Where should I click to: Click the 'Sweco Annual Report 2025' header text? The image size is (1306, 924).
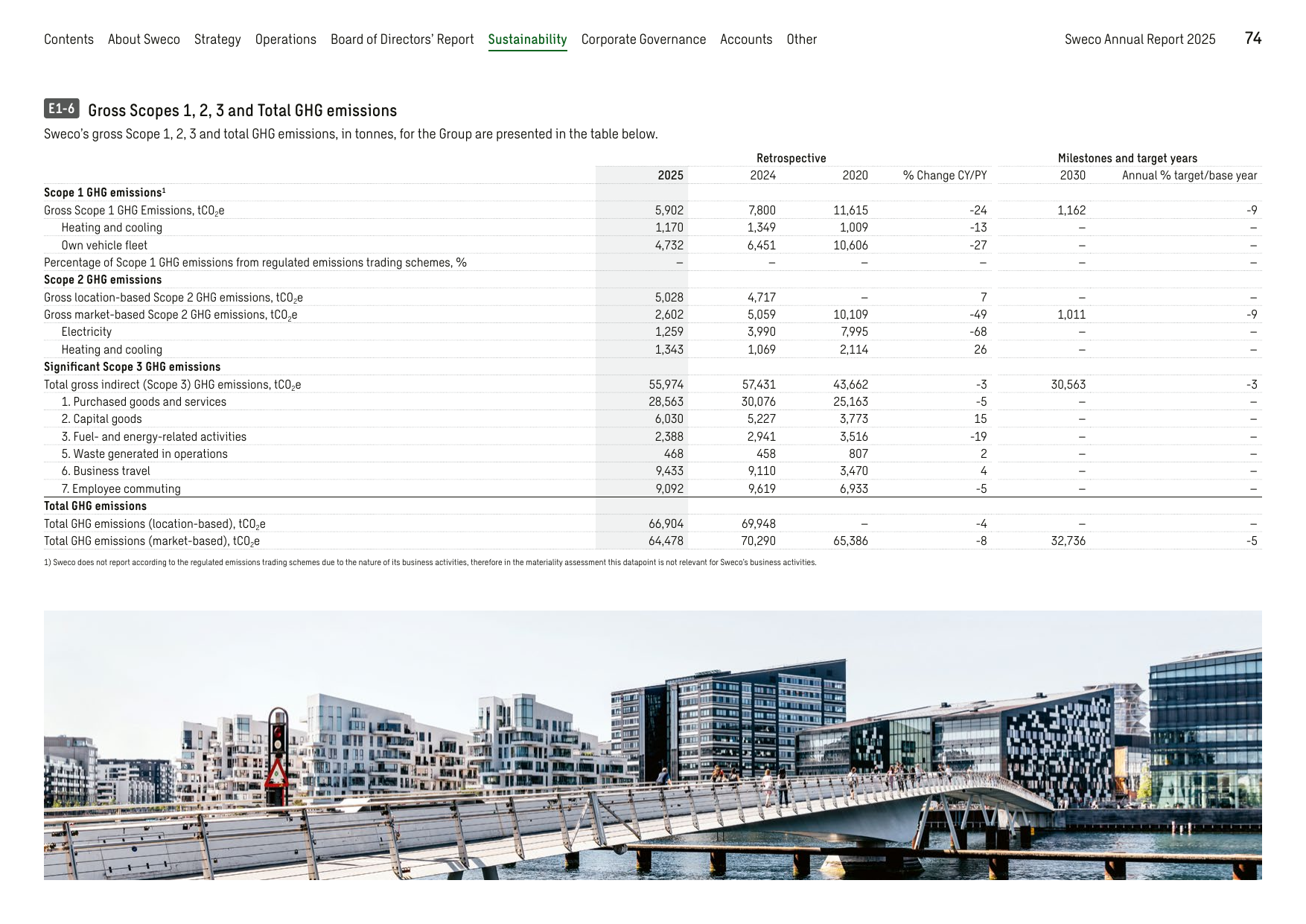[1140, 39]
